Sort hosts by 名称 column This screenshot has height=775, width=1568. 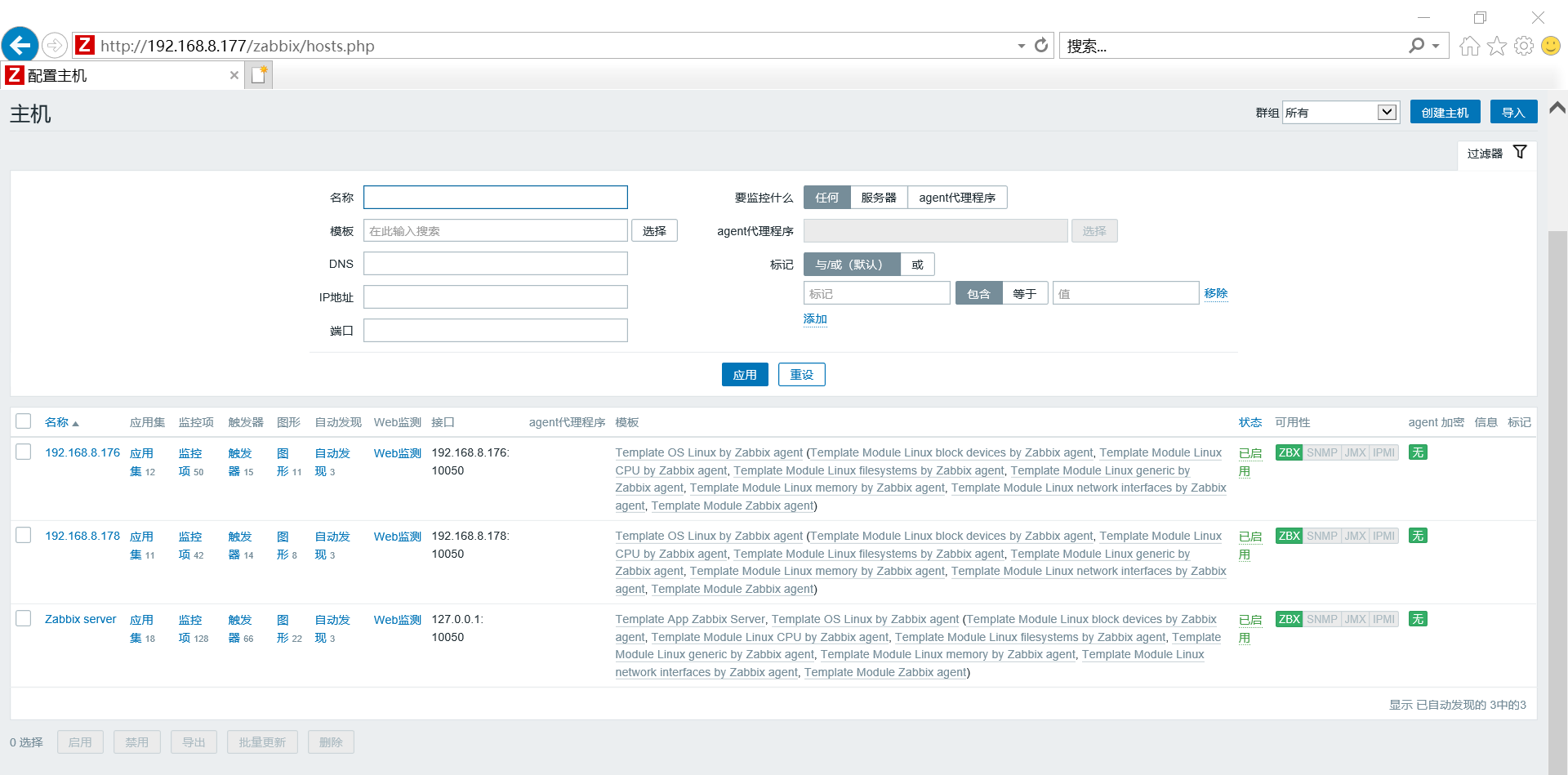tap(61, 422)
